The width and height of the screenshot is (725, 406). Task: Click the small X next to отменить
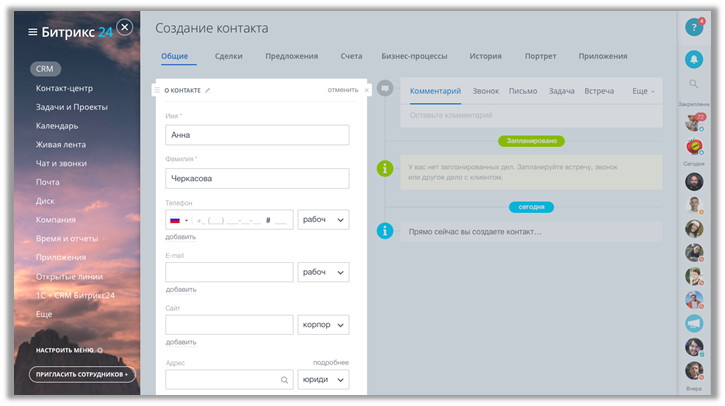pos(367,90)
